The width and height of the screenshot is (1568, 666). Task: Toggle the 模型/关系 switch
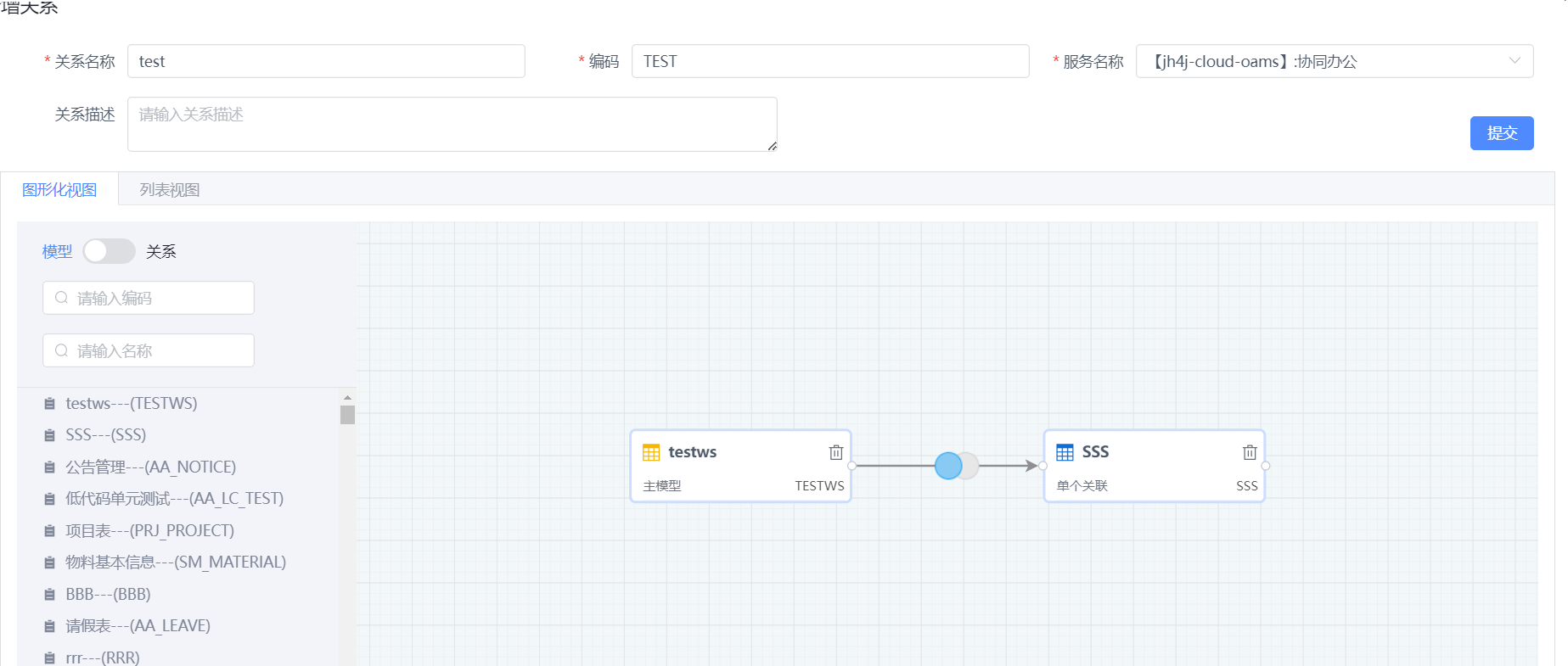tap(109, 251)
